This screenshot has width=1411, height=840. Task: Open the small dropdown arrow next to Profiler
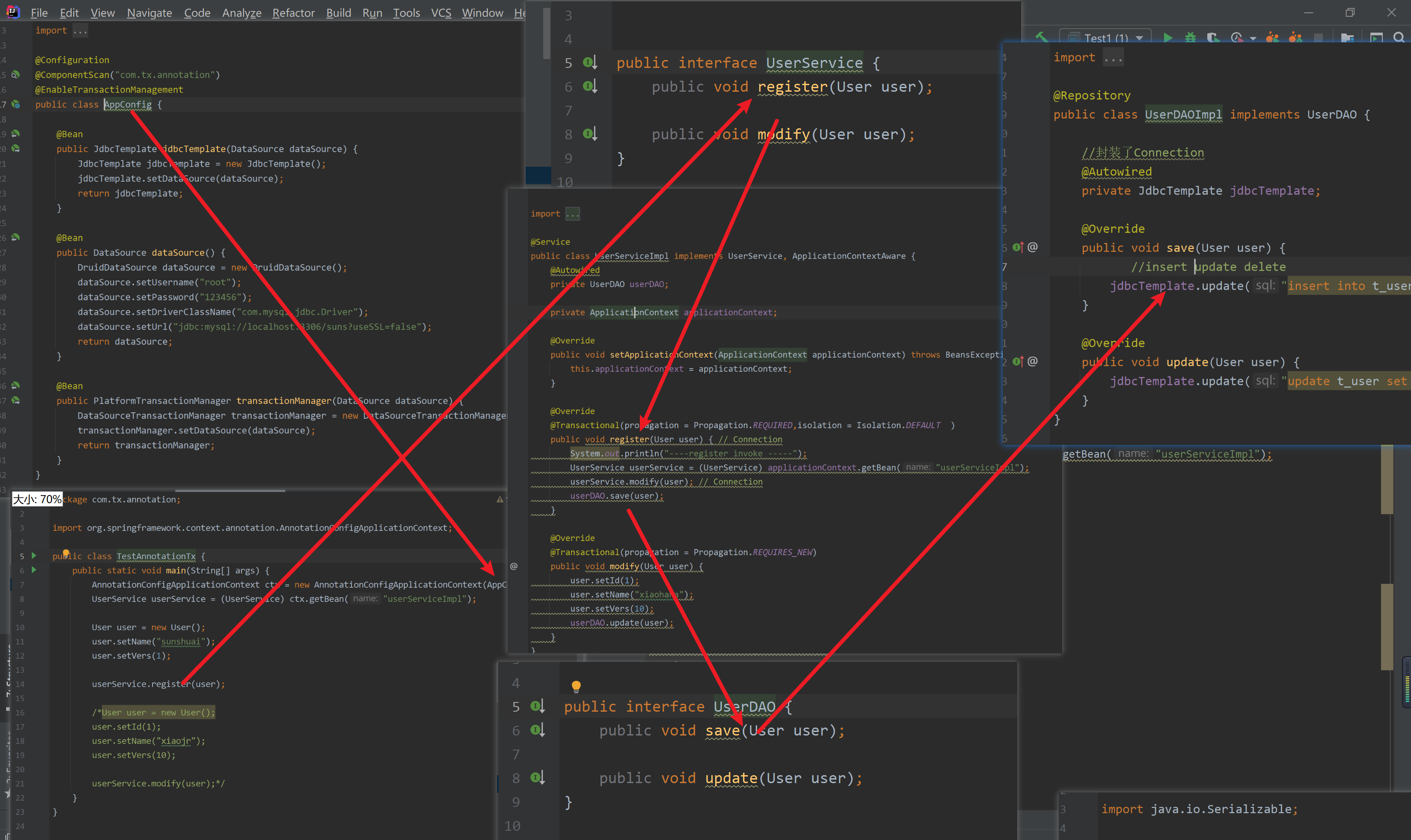[1253, 38]
